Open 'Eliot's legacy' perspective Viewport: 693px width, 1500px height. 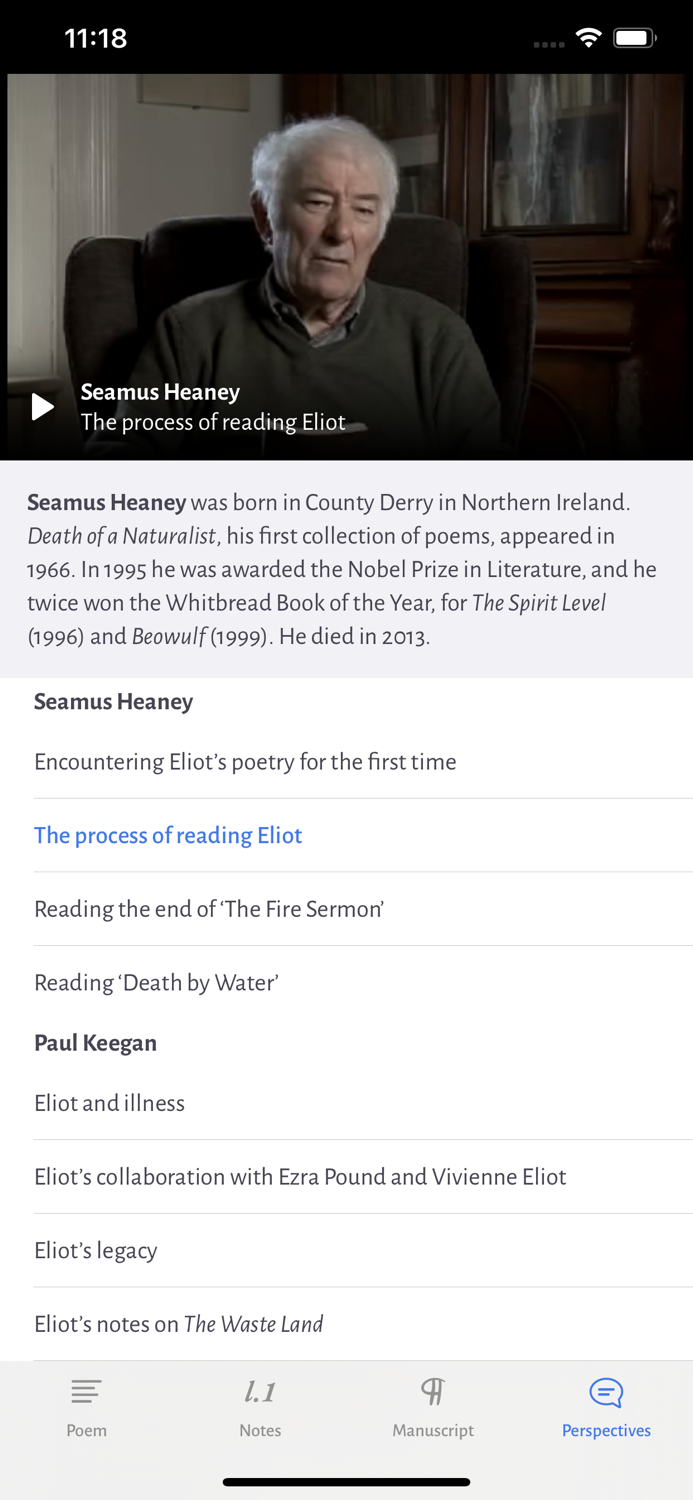tap(96, 1251)
